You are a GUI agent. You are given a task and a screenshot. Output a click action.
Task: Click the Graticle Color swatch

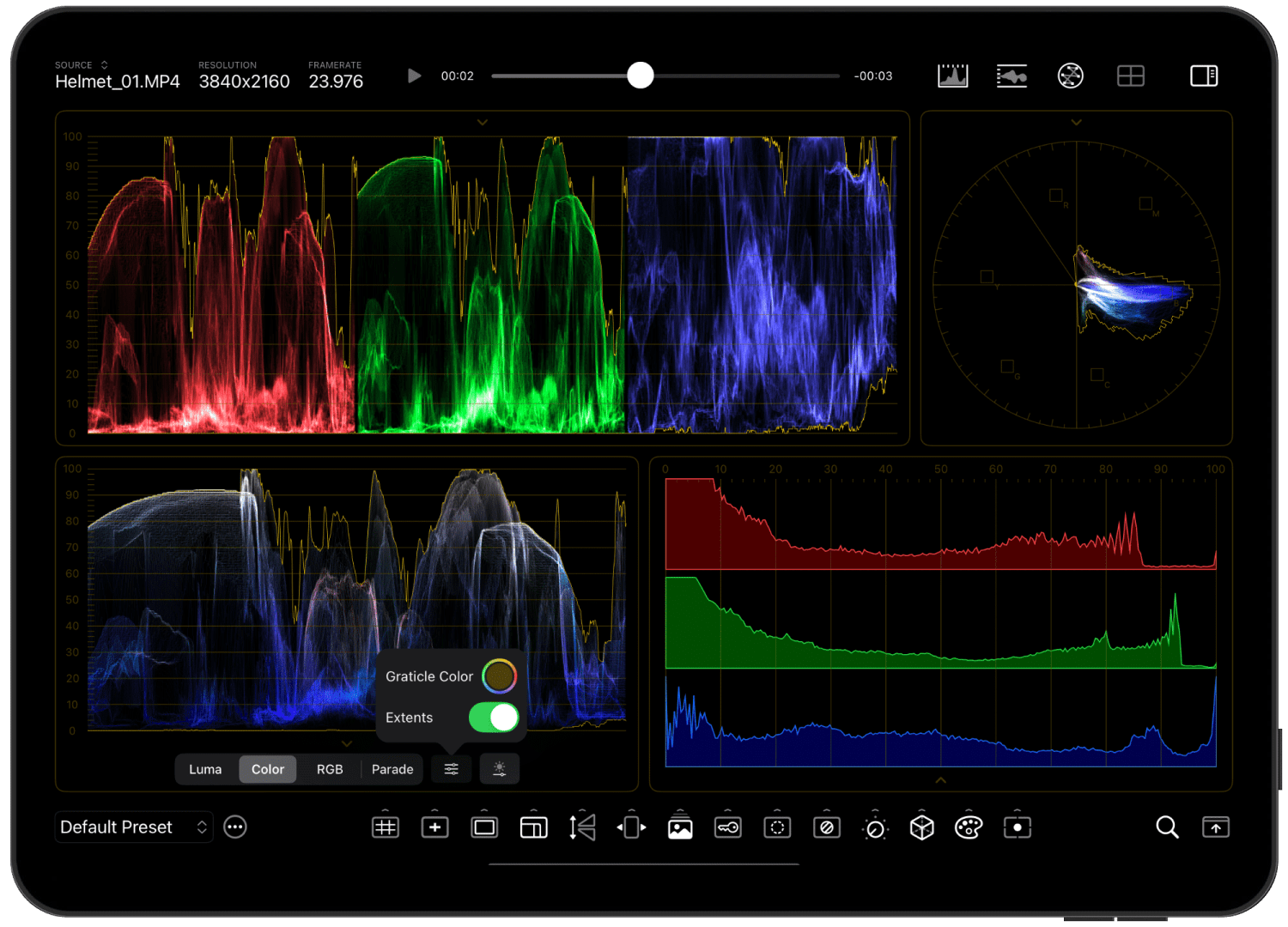(x=501, y=676)
